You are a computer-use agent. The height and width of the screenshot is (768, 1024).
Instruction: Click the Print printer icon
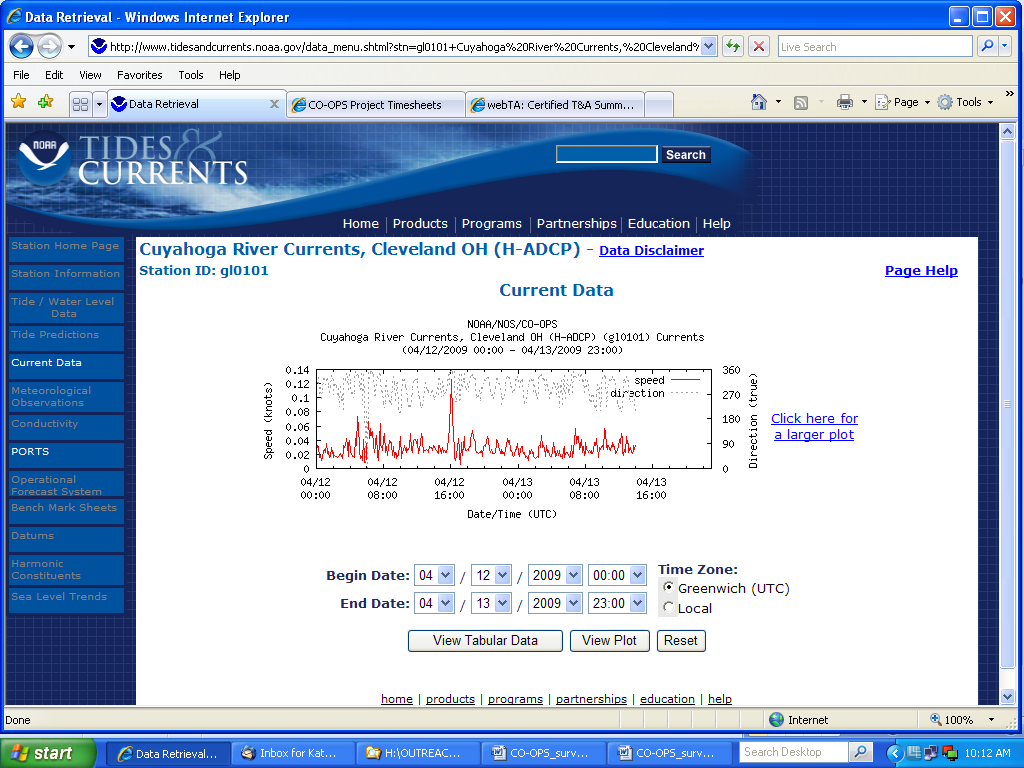(x=844, y=102)
